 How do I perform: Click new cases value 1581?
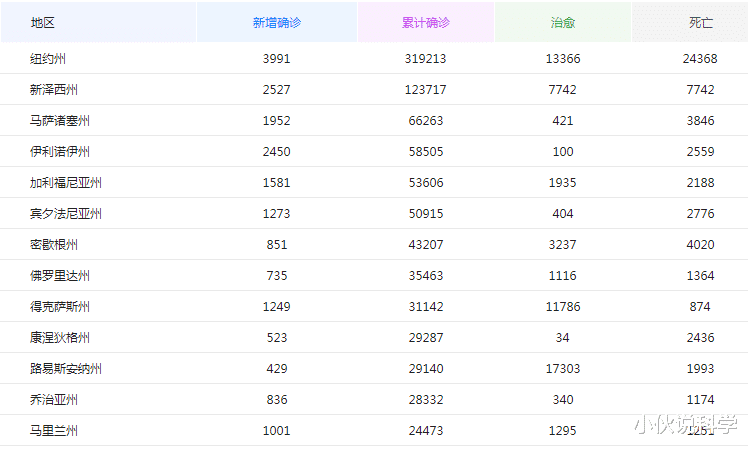277,183
